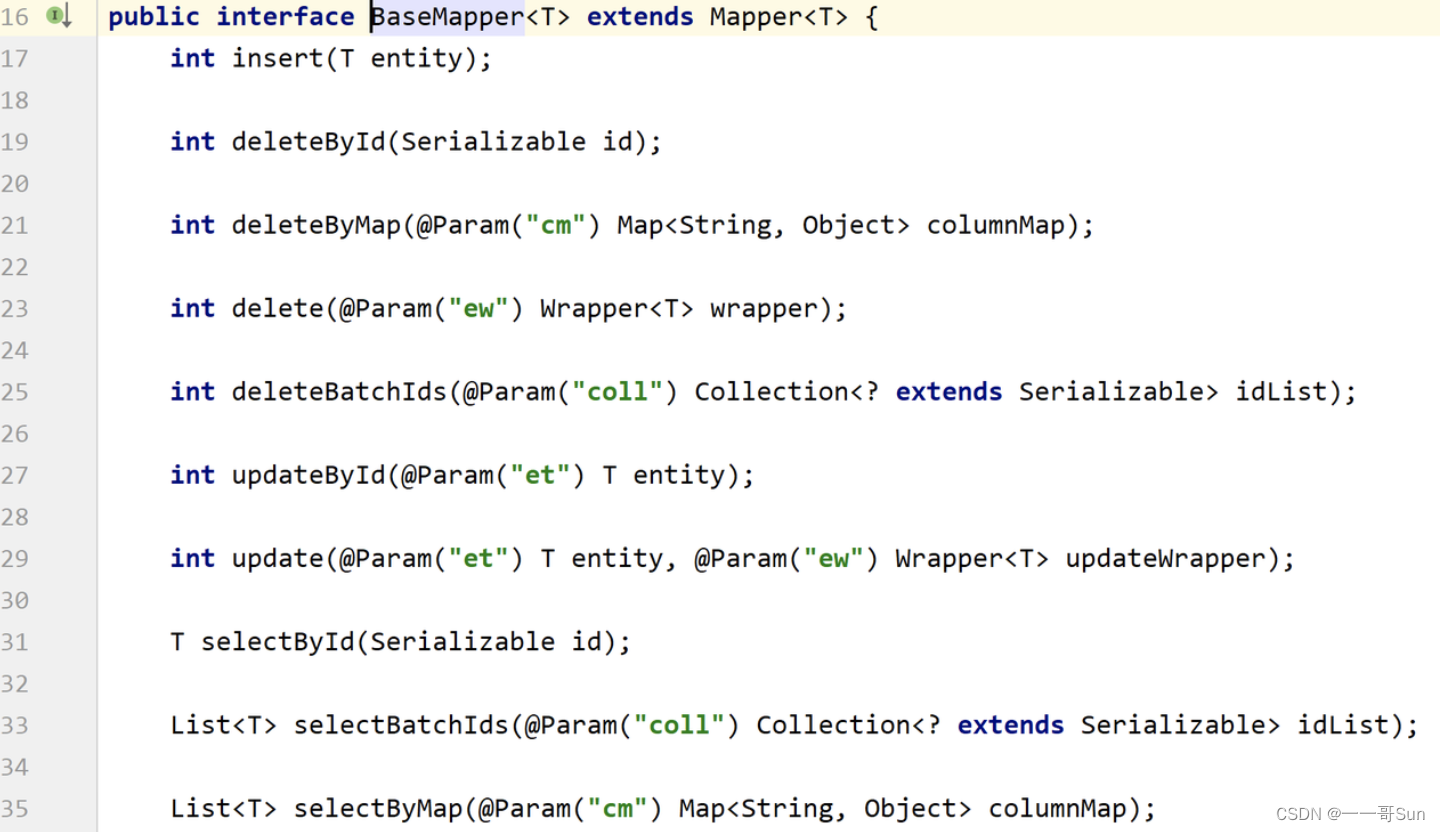The height and width of the screenshot is (832, 1440).
Task: Click the "cm" string on line 21
Action: click(x=556, y=226)
